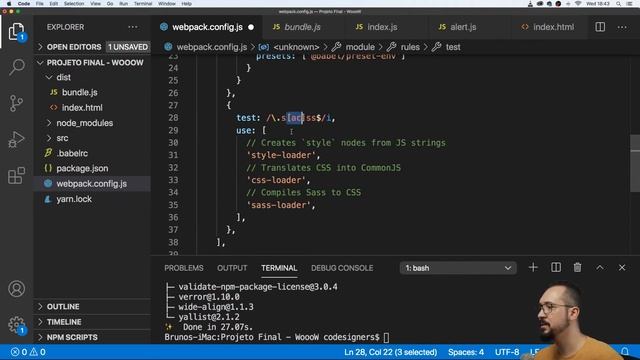Open the Explorer view in activity bar
The image size is (640, 360).
(x=16, y=31)
